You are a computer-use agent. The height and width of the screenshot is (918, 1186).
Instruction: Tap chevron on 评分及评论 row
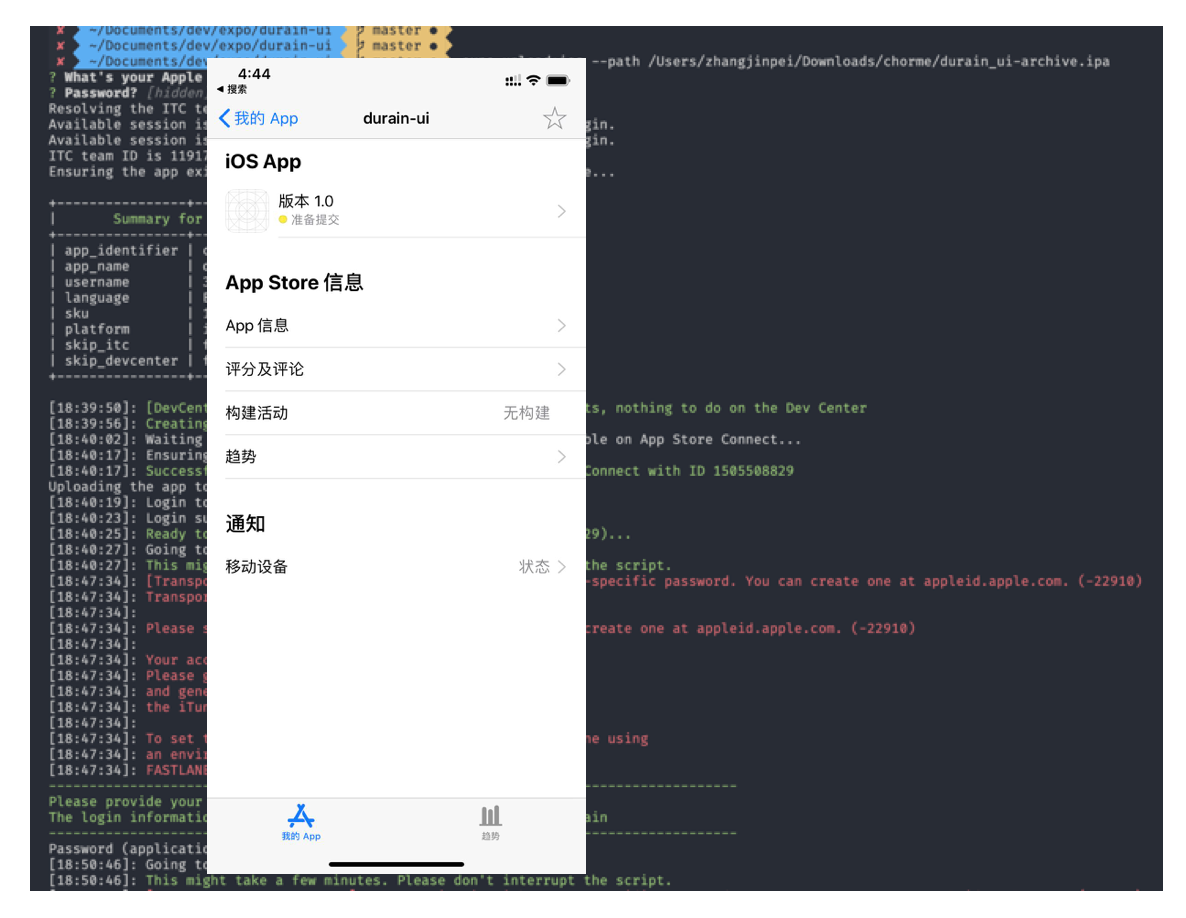[561, 370]
